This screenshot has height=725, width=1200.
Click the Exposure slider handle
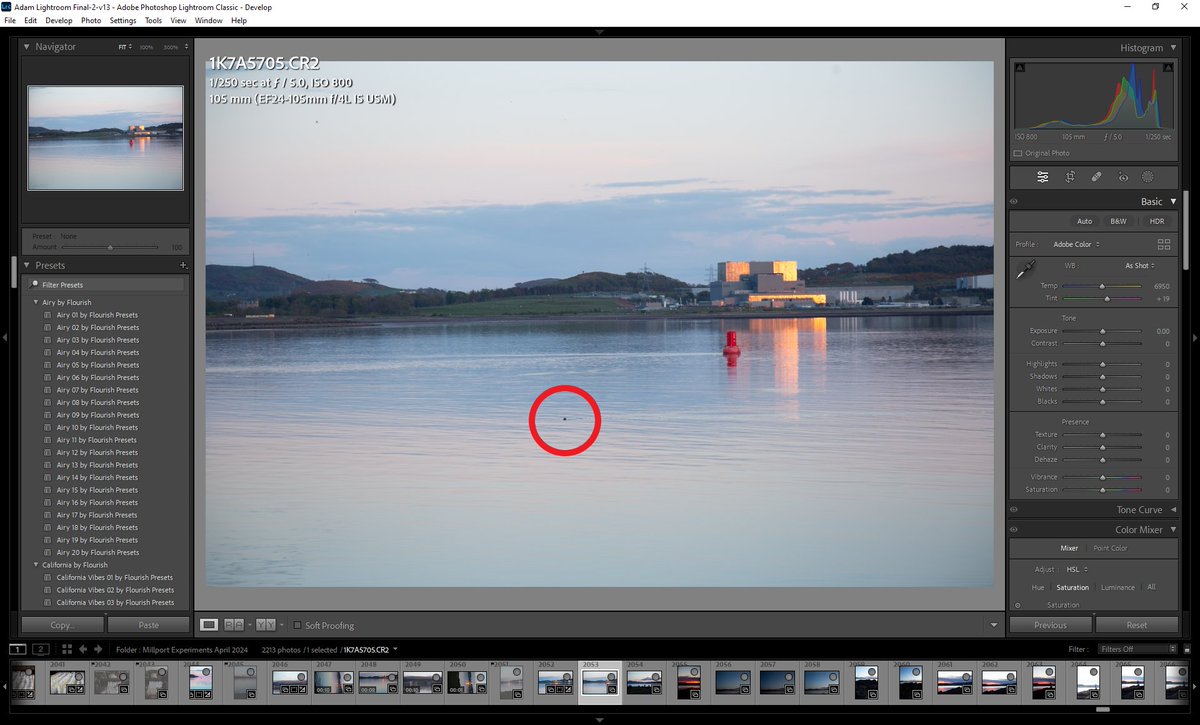click(x=1103, y=331)
